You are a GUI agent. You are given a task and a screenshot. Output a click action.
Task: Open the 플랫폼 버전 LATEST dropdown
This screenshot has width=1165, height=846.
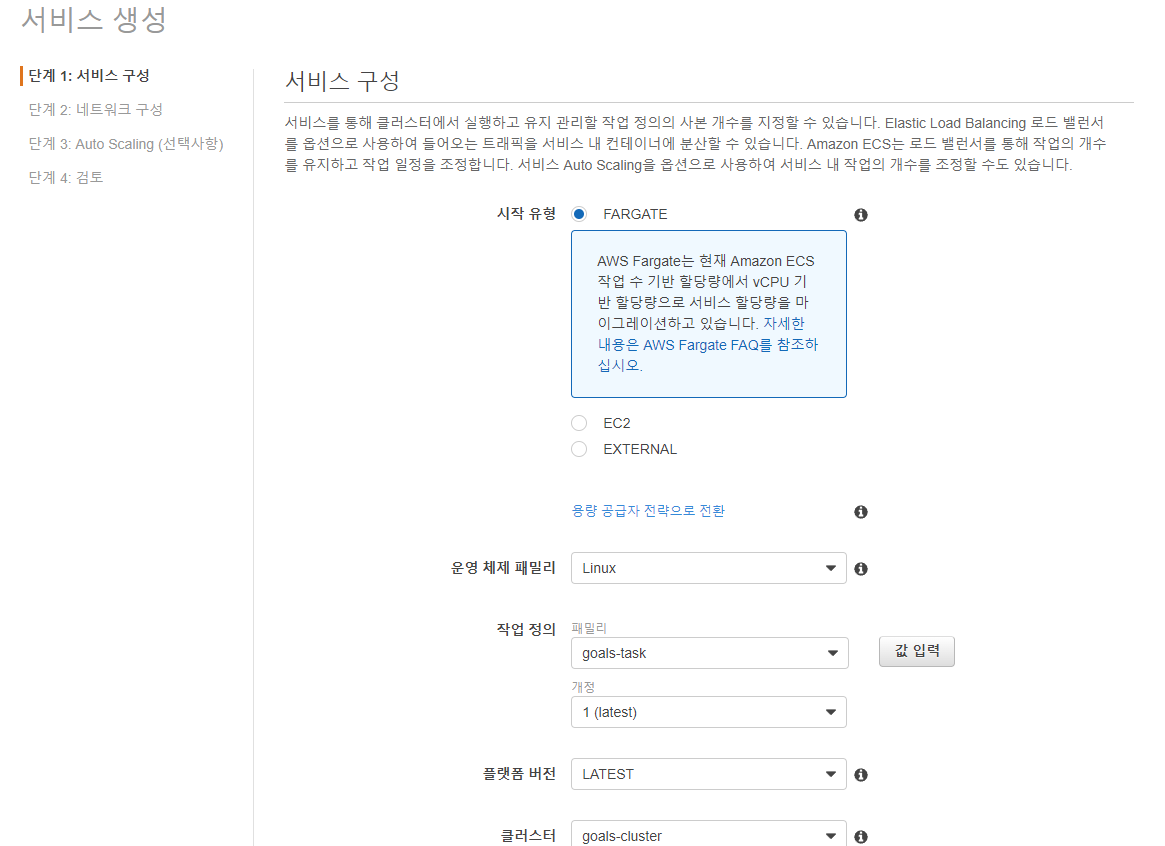[708, 774]
